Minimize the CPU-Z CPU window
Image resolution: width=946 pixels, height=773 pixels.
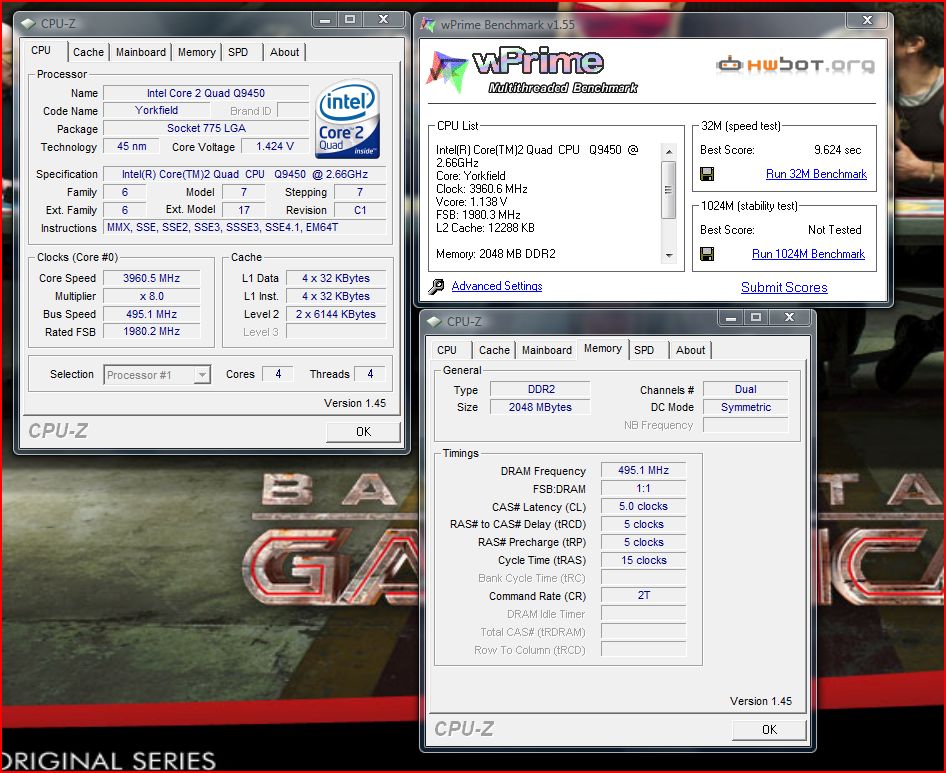pyautogui.click(x=325, y=19)
